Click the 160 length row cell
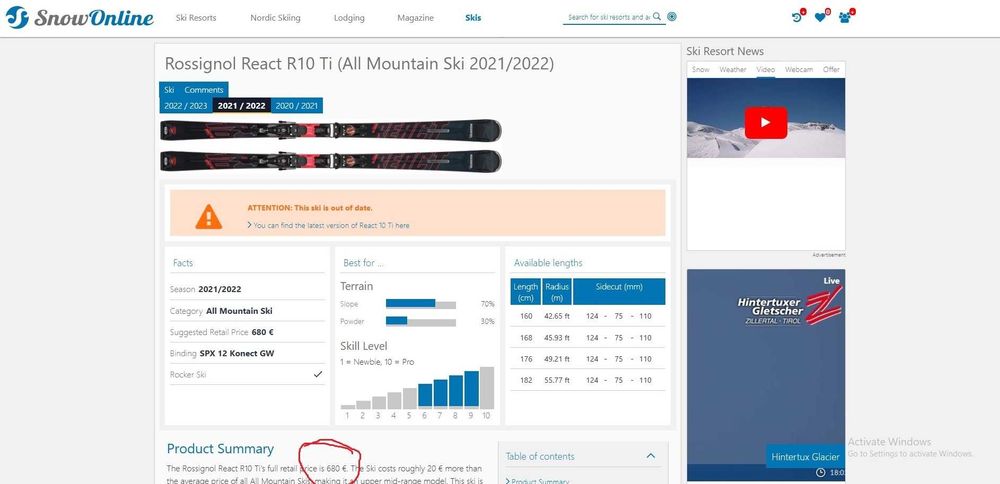Viewport: 1000px width, 484px height. (x=526, y=316)
